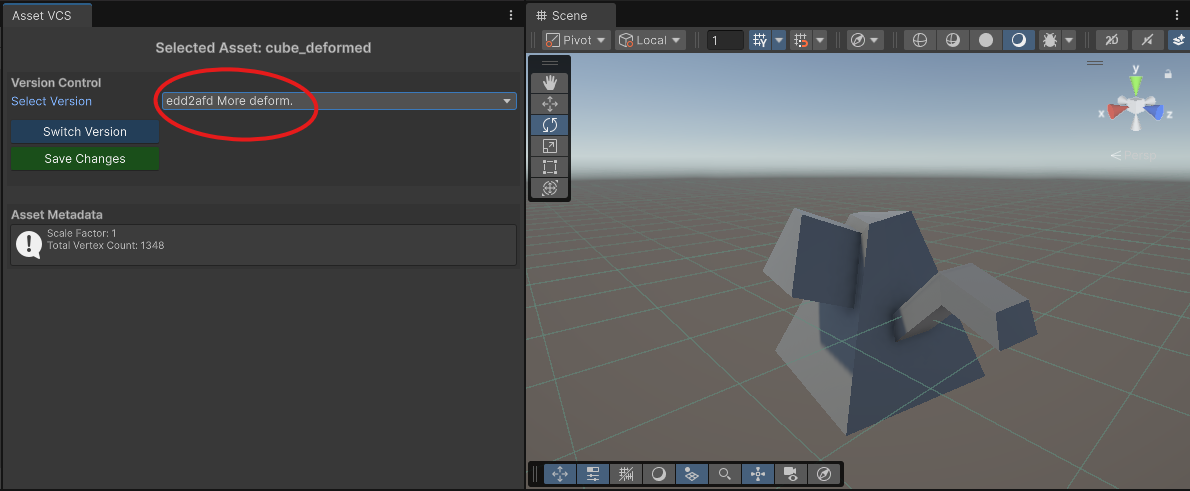Click the camera with eye icon
The height and width of the screenshot is (491, 1190).
click(791, 474)
